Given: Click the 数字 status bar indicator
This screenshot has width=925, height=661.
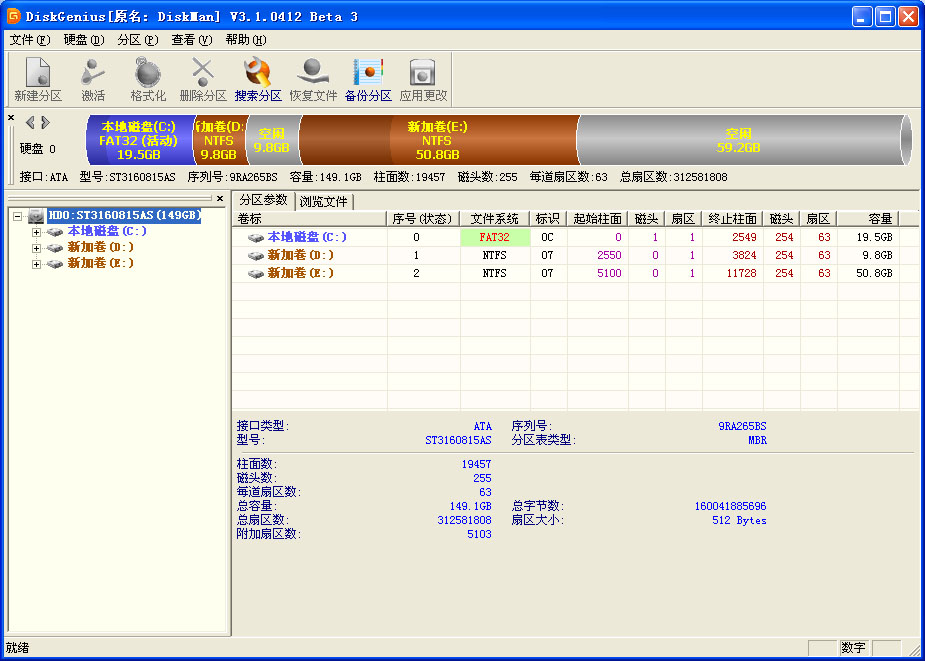Looking at the screenshot, I should [853, 647].
